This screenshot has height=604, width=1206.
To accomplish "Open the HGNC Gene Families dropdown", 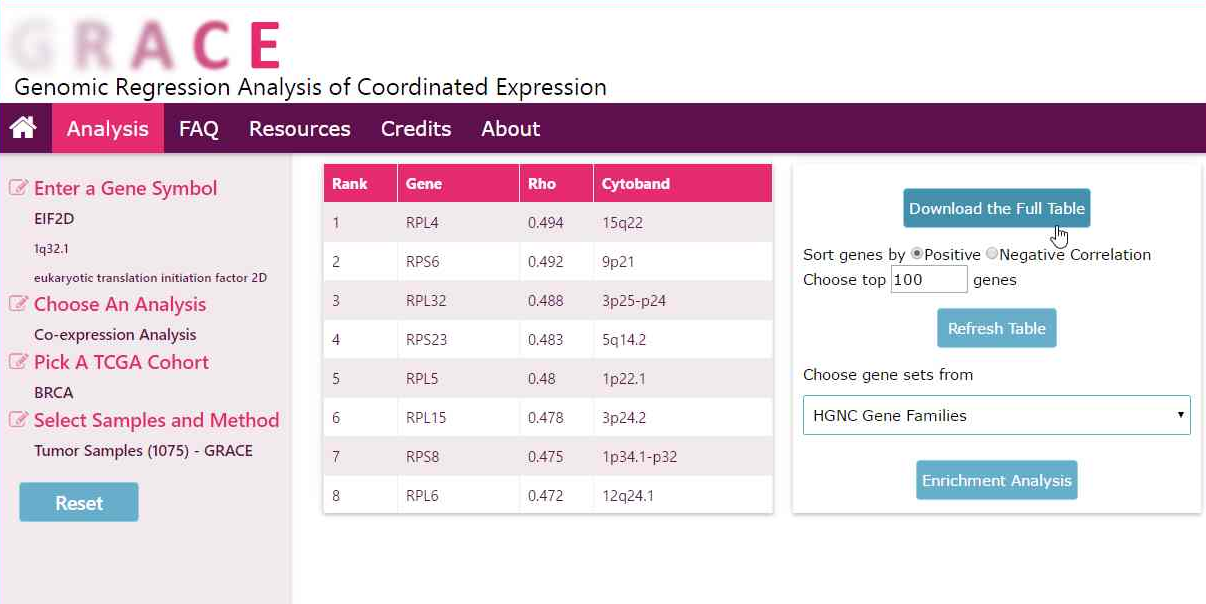I will click(996, 415).
